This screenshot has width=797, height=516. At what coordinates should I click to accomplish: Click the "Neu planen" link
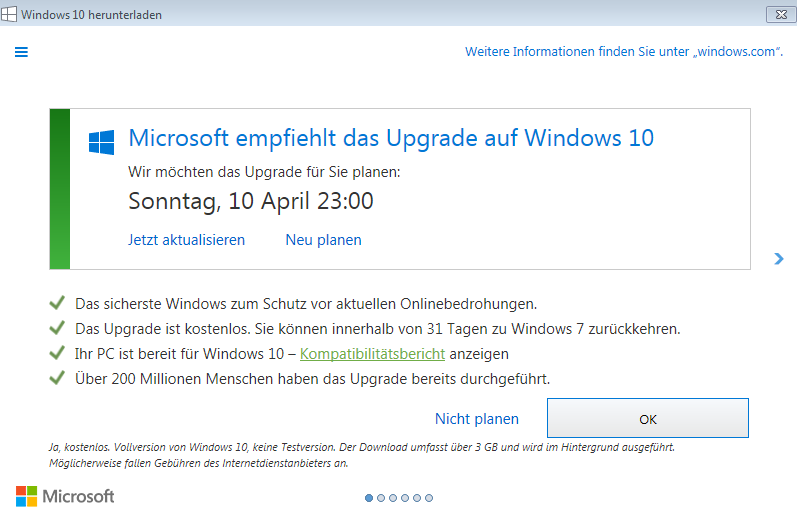[x=323, y=239]
